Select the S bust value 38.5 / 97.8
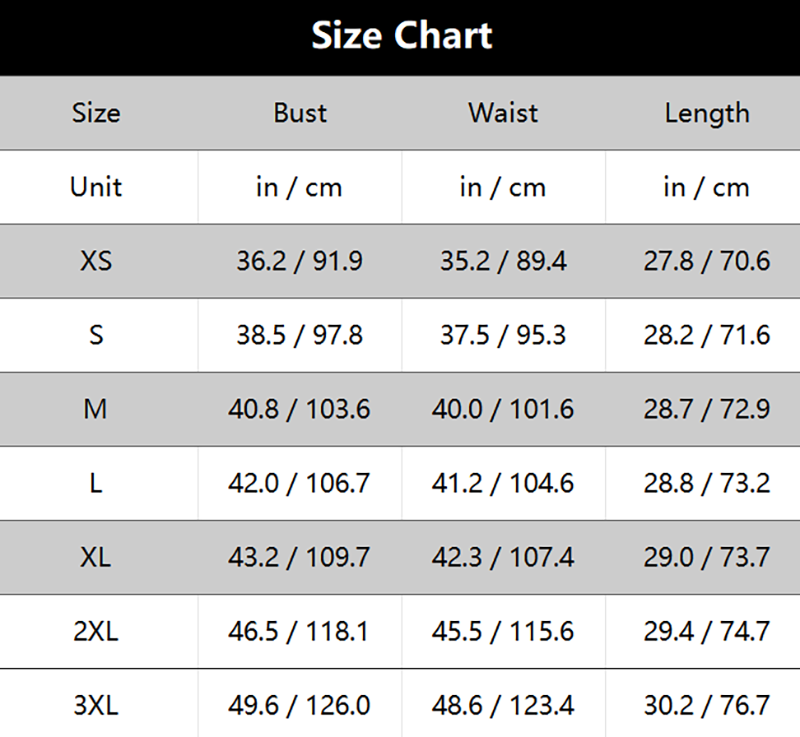Image resolution: width=800 pixels, height=737 pixels. 299,335
